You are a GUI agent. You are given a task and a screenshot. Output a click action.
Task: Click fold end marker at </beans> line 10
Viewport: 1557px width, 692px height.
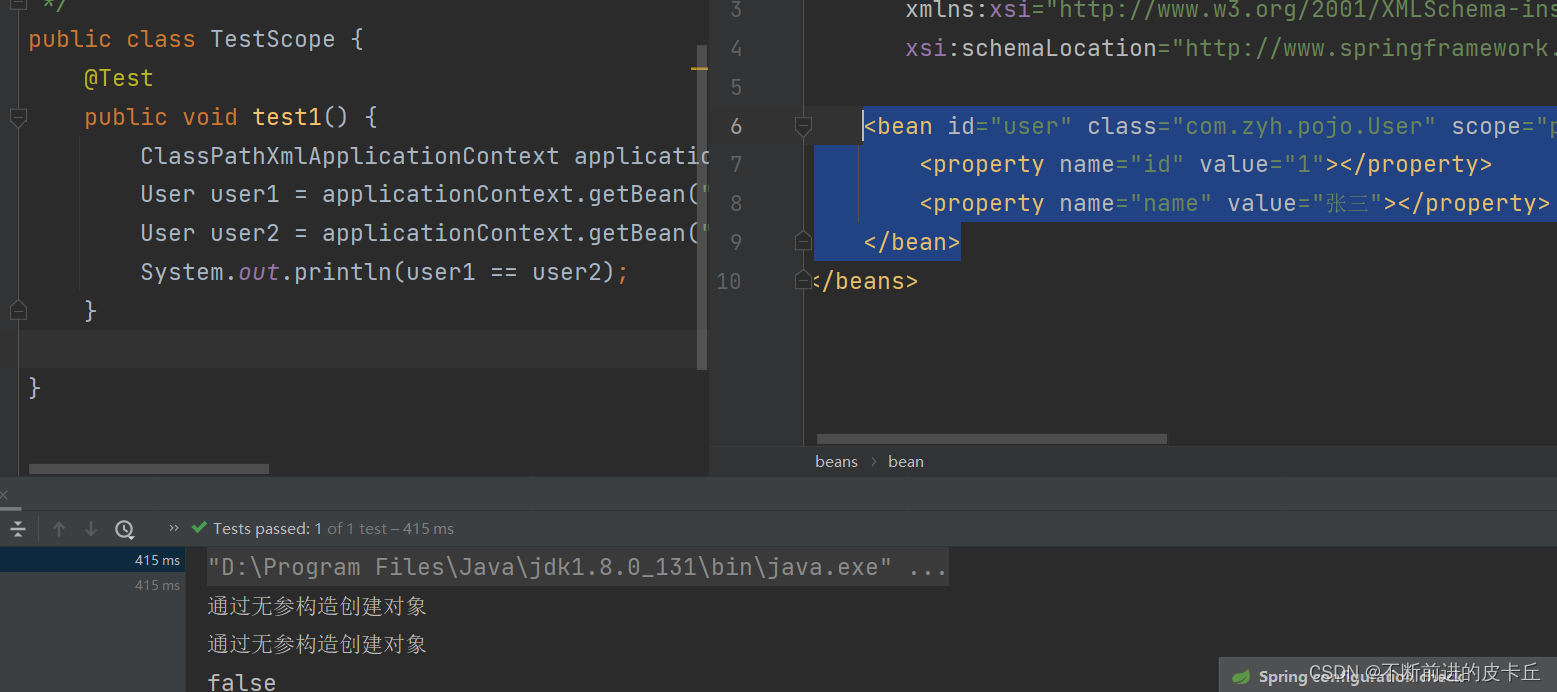803,280
